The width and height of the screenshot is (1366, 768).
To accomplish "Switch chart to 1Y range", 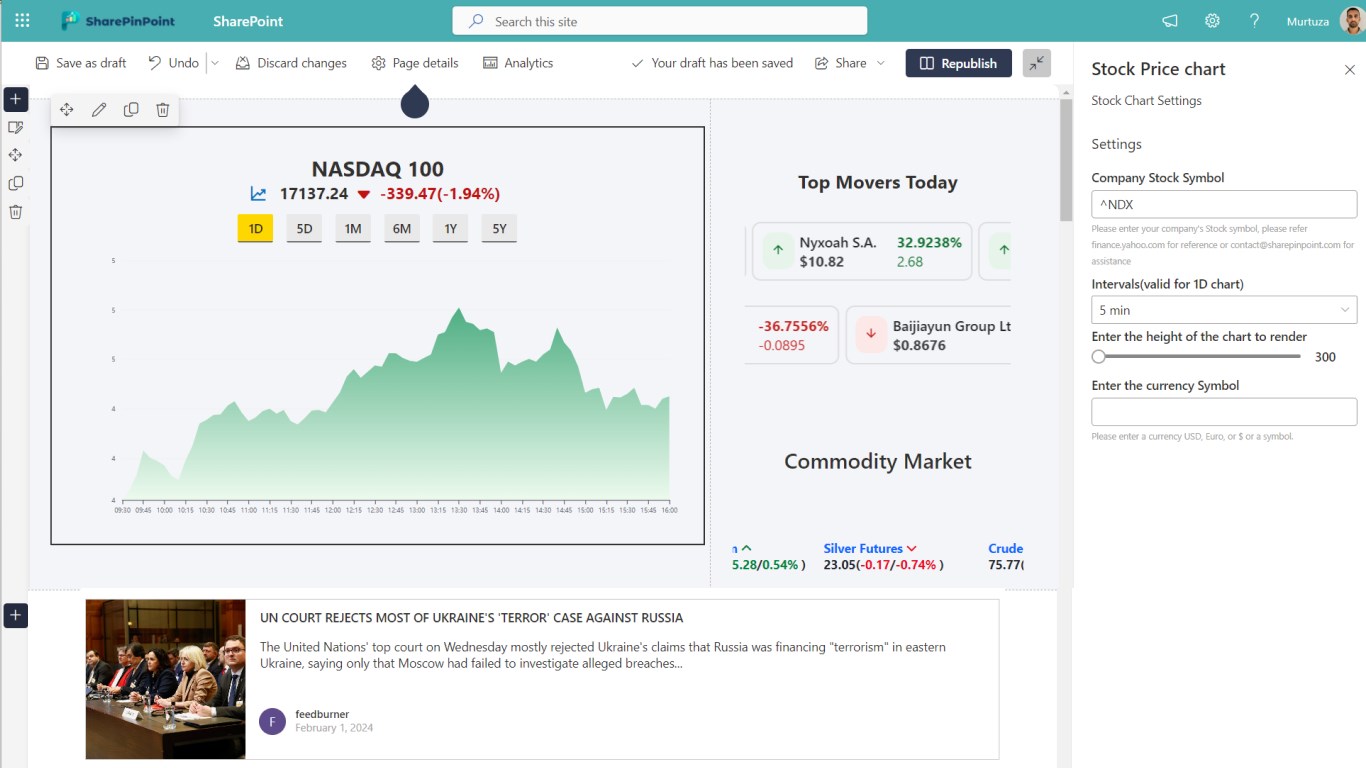I will 450,229.
